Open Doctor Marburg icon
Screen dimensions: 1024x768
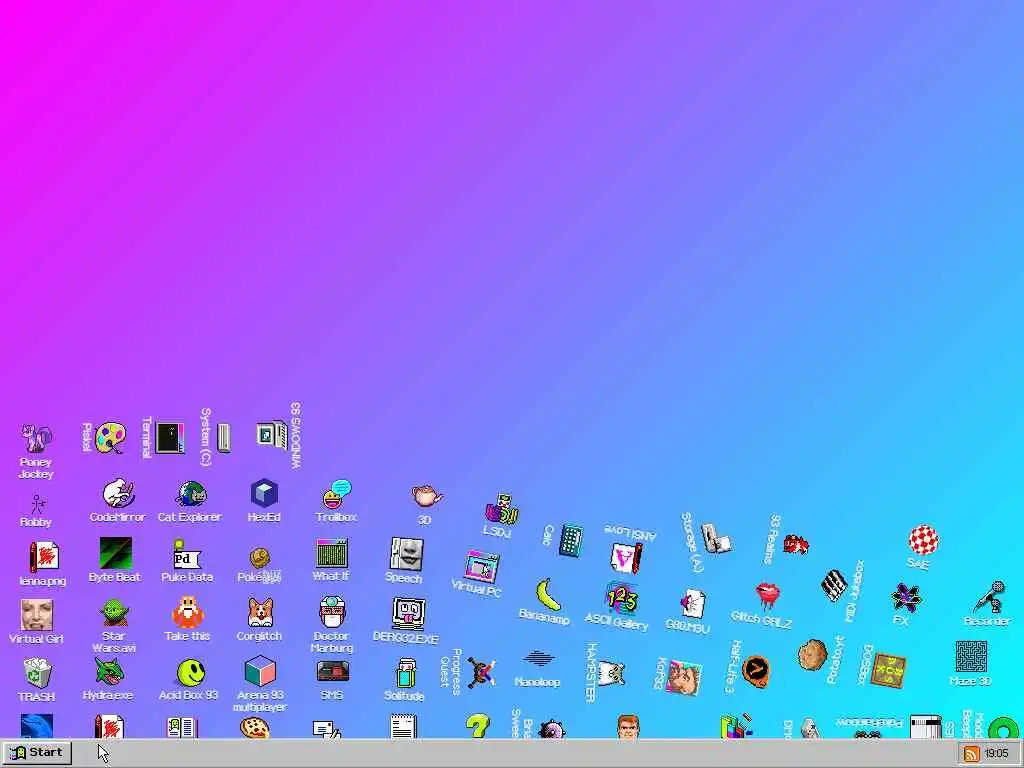tap(332, 612)
